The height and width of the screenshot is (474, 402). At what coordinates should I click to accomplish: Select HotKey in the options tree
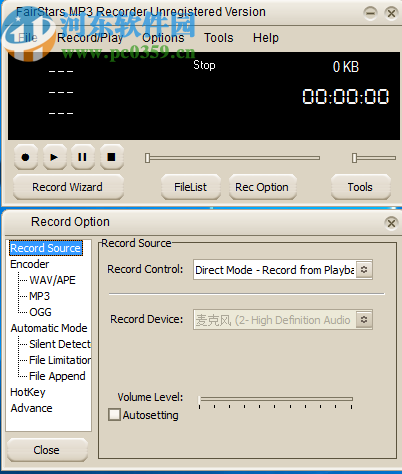pos(28,392)
